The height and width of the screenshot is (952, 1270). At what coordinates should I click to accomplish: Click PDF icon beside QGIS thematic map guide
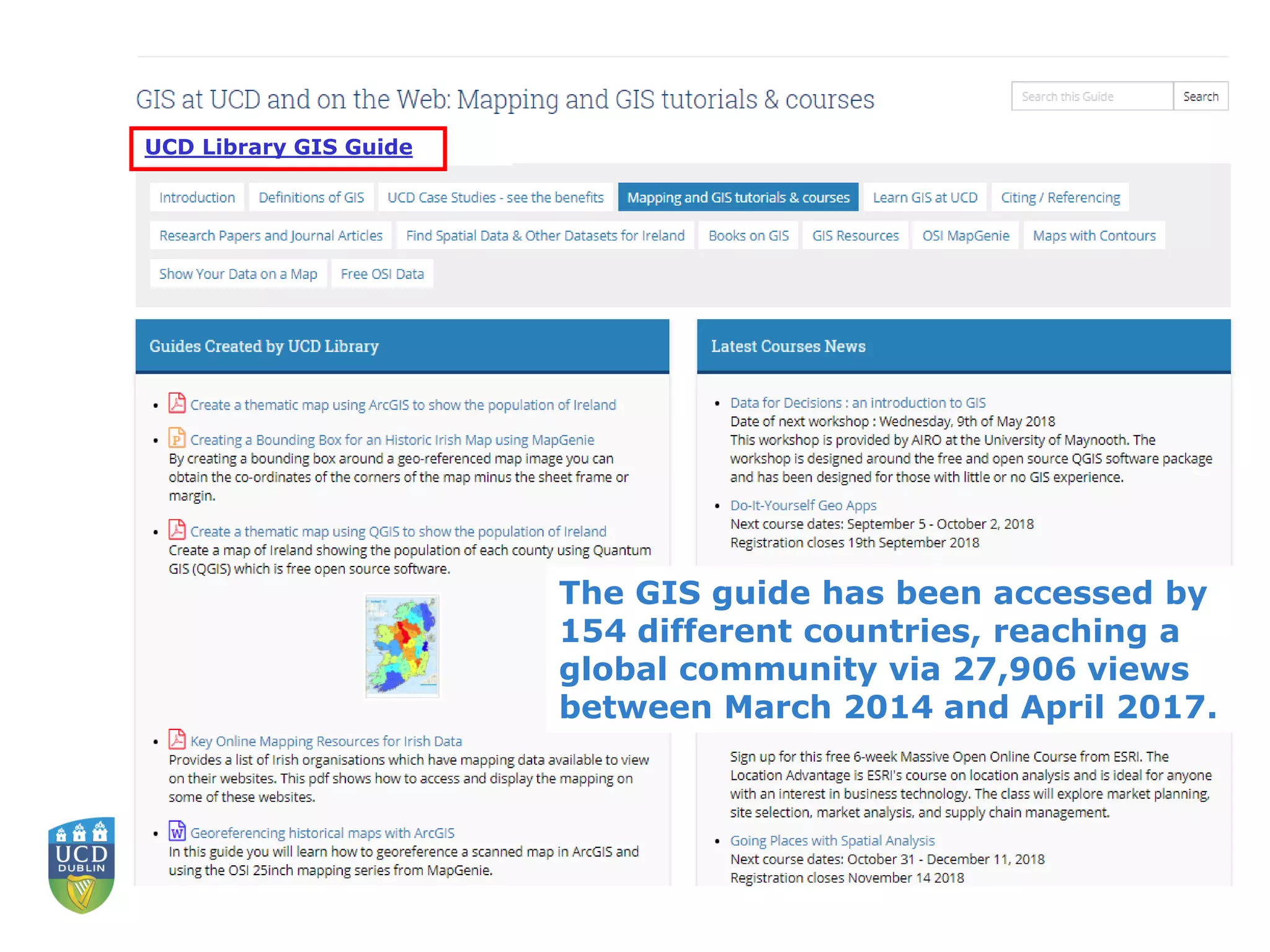[x=177, y=529]
